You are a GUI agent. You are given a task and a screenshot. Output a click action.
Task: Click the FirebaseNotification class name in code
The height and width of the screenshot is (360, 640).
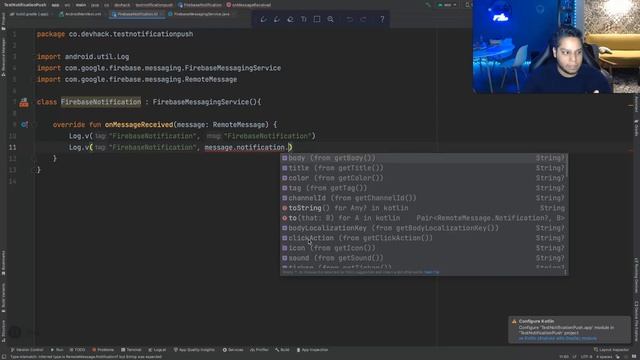point(101,102)
